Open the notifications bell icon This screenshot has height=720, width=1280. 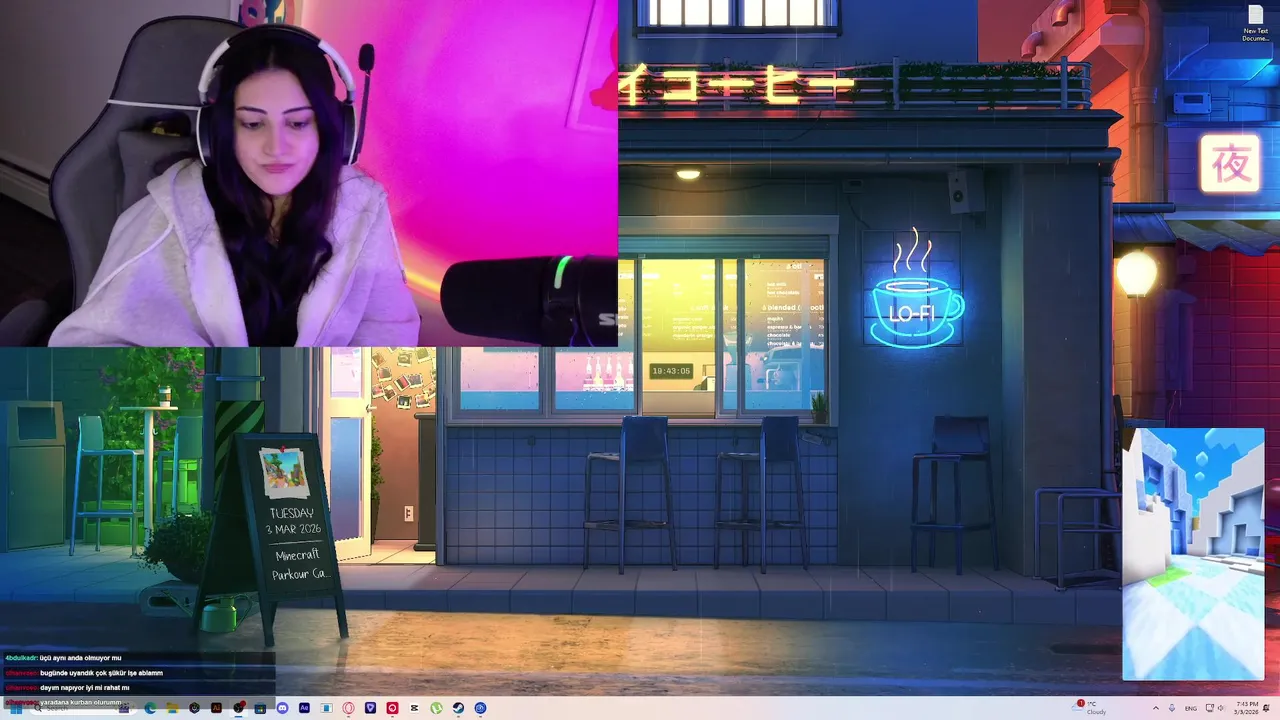(1267, 708)
